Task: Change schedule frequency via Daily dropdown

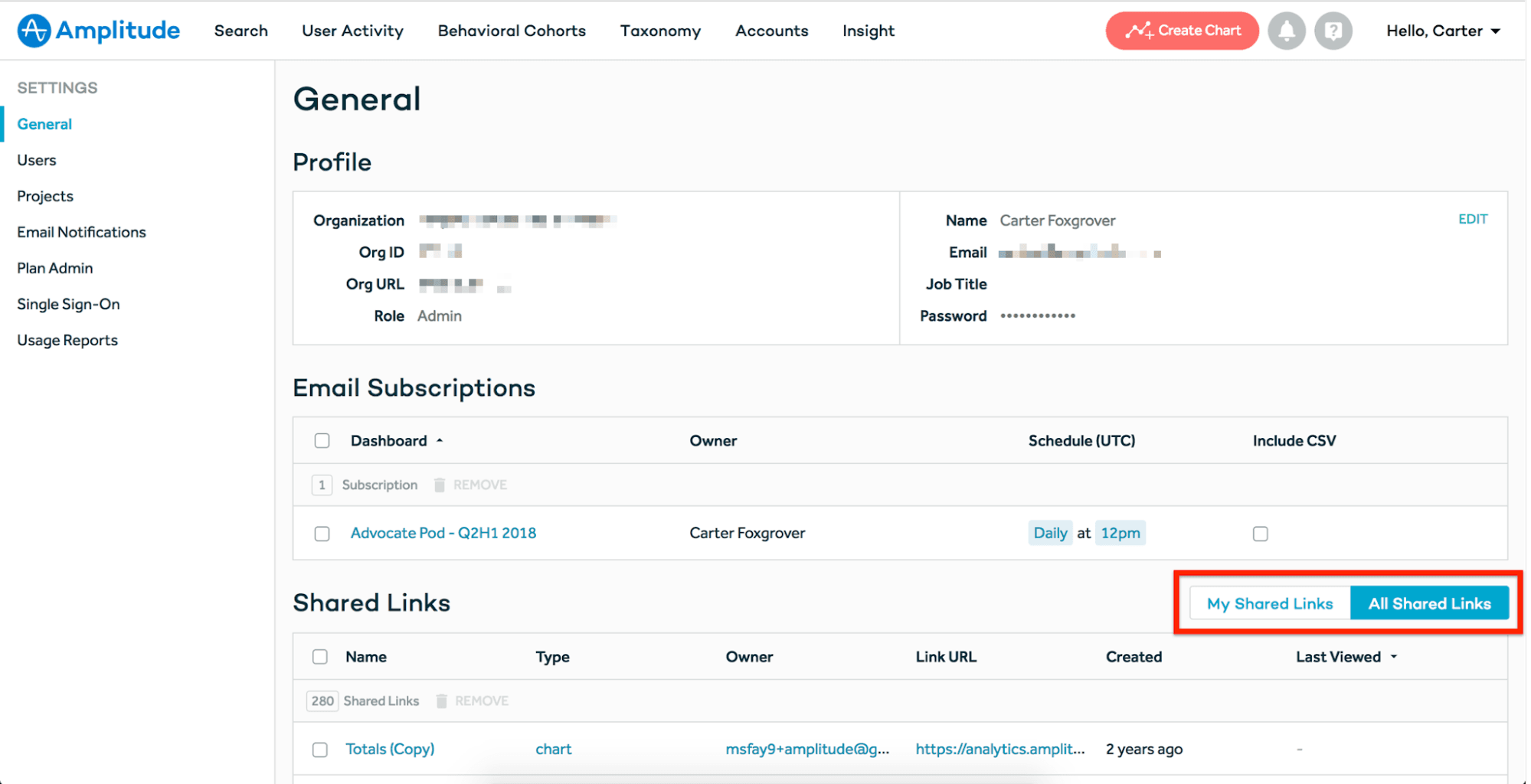Action: click(1050, 533)
